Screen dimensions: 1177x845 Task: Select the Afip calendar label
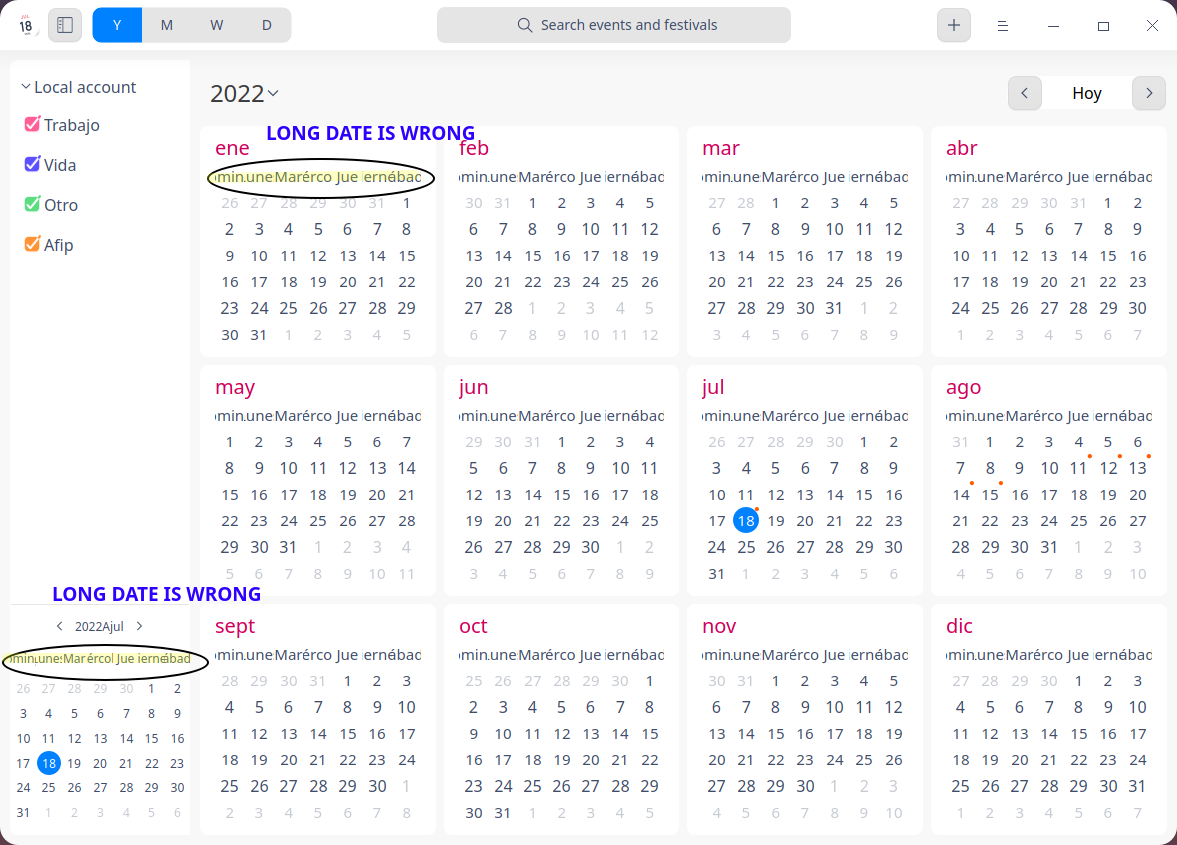pos(59,245)
